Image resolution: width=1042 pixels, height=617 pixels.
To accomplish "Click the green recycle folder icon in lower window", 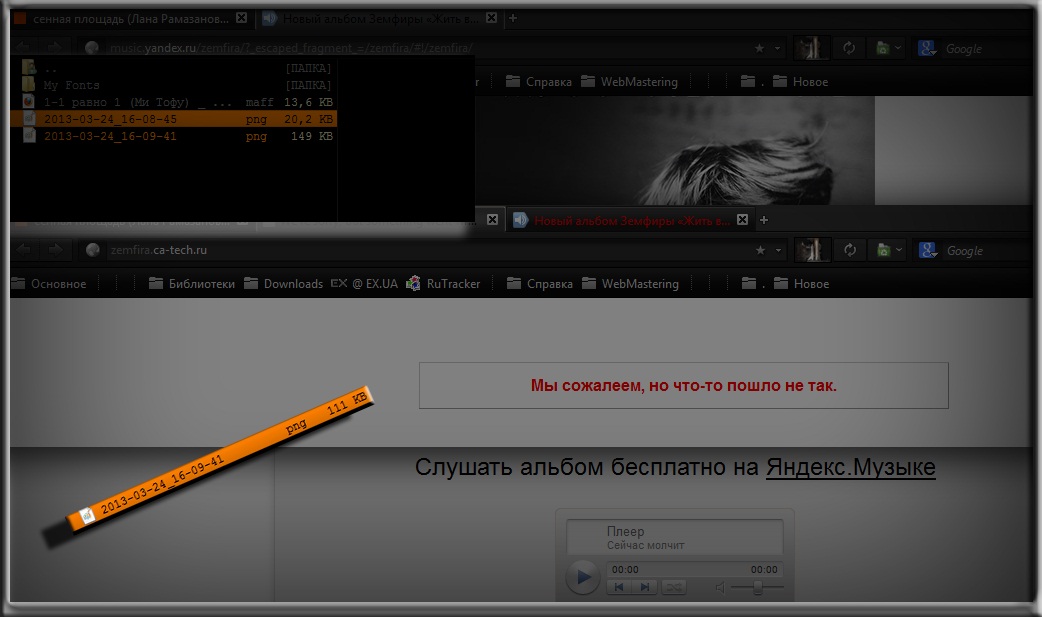I will pyautogui.click(x=883, y=250).
